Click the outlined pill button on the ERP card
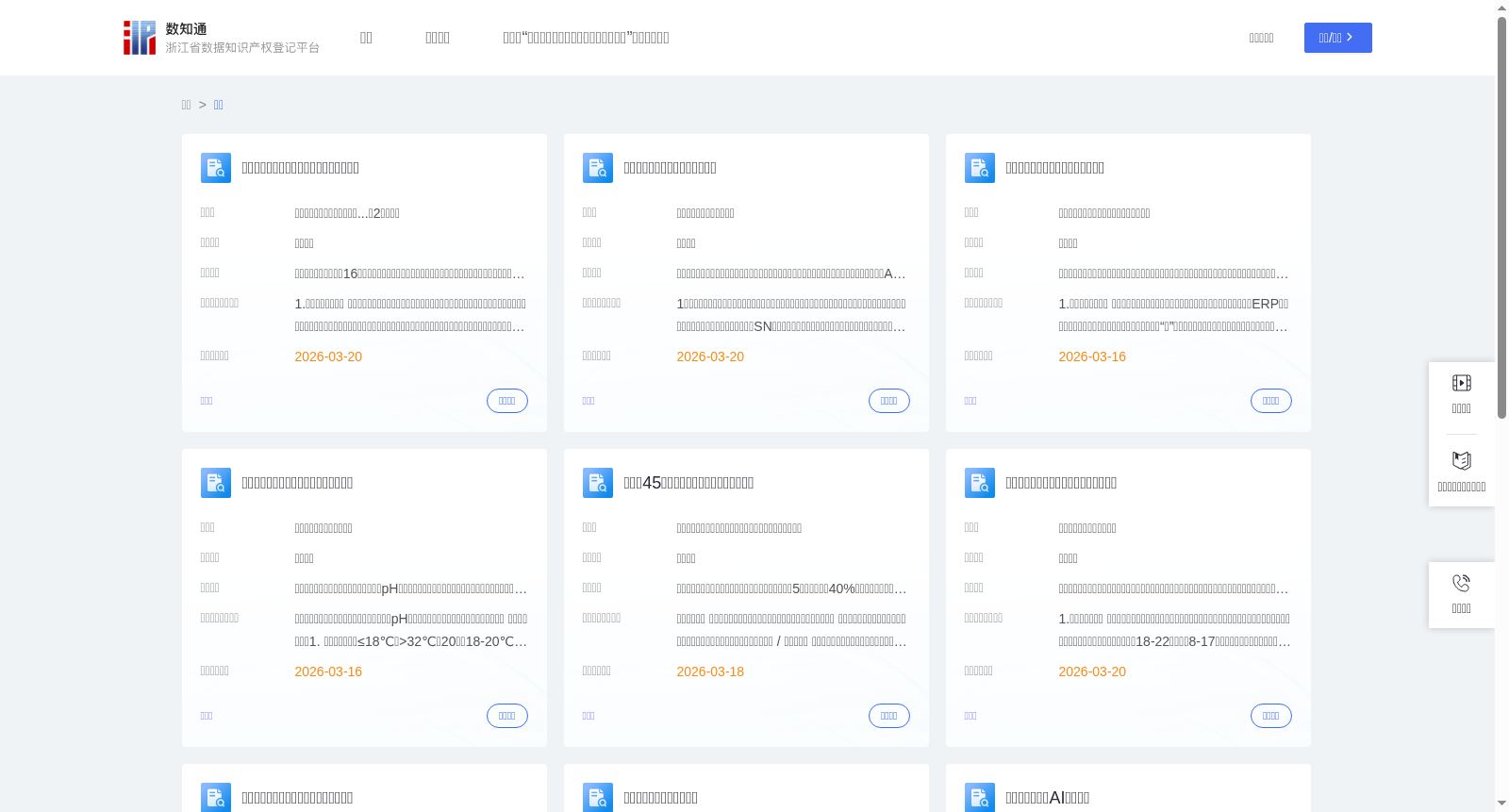Viewport: 1509px width, 812px height. click(x=1271, y=401)
